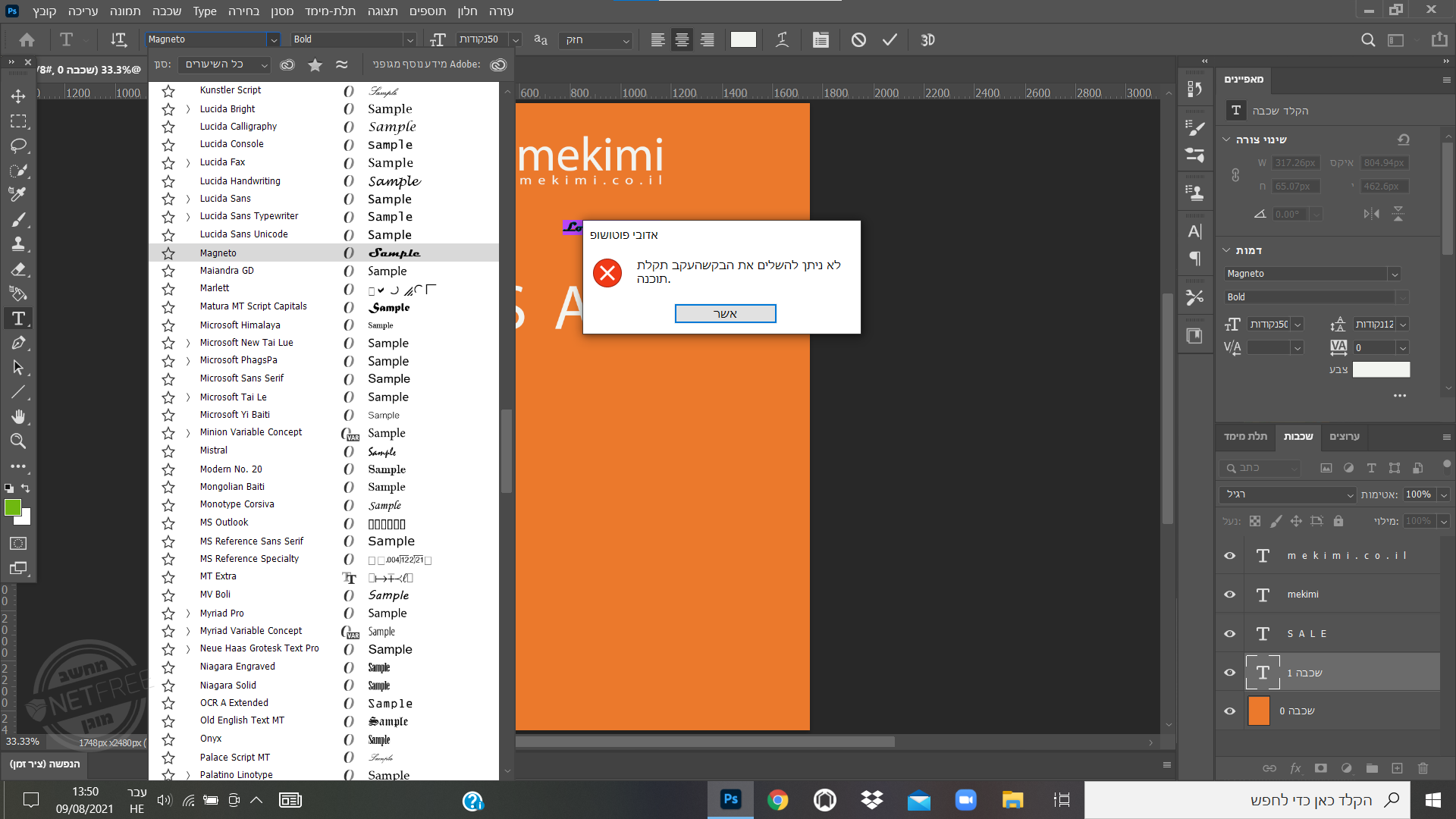Select the Lasso tool

point(18,146)
